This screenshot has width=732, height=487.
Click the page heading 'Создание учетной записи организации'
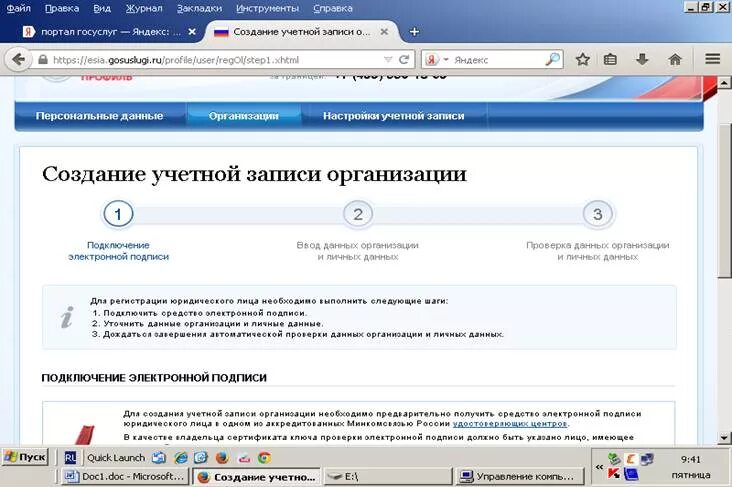click(x=254, y=174)
